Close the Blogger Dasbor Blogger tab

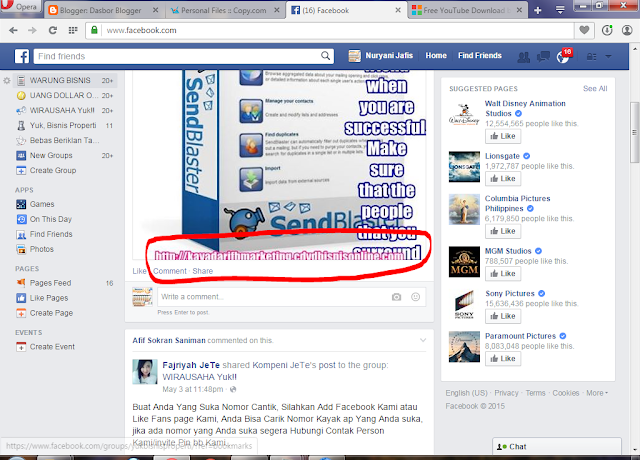(x=156, y=11)
